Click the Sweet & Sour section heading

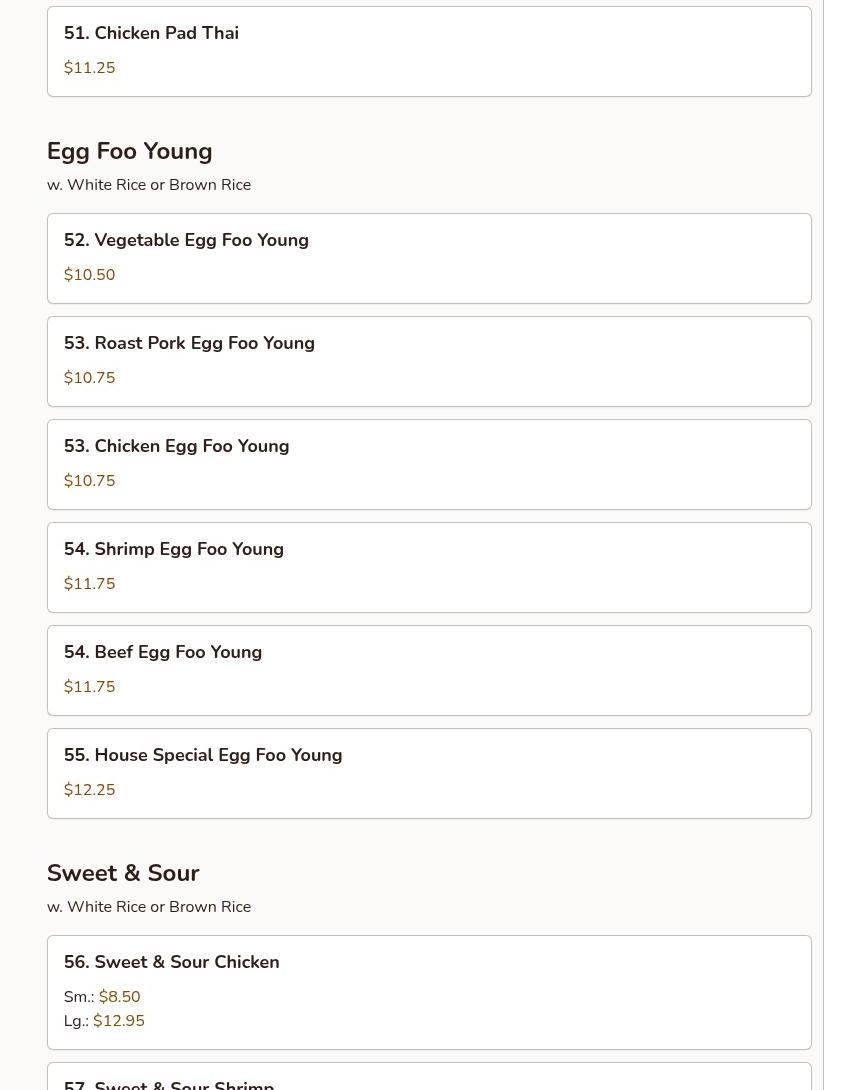pos(123,873)
